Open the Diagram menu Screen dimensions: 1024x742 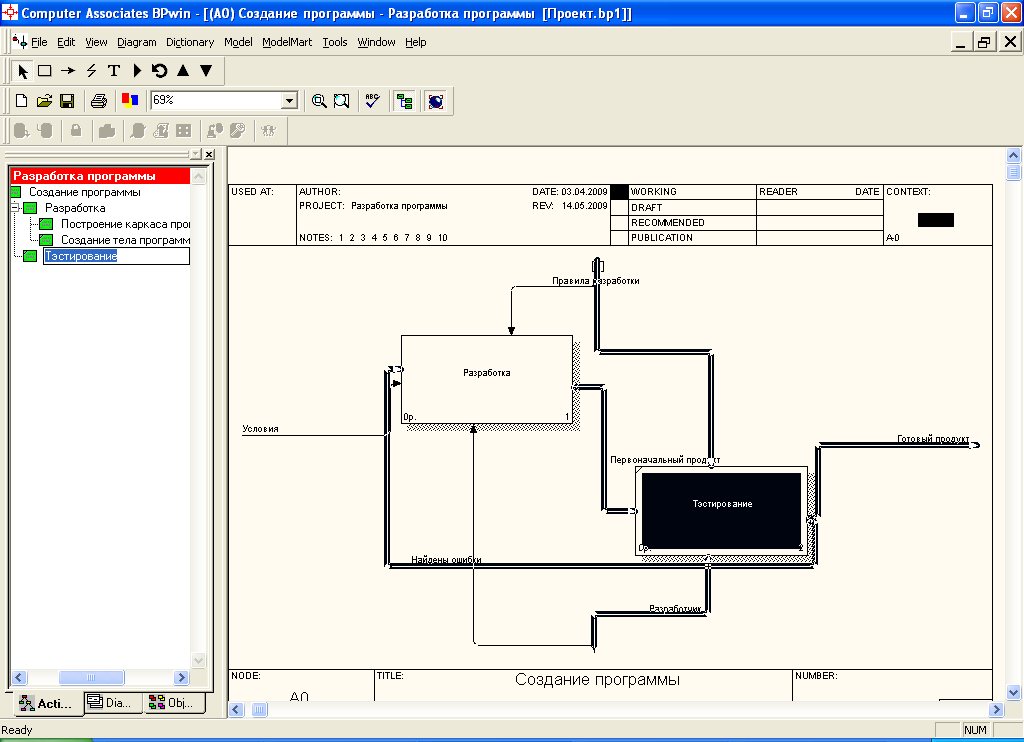pyautogui.click(x=136, y=42)
